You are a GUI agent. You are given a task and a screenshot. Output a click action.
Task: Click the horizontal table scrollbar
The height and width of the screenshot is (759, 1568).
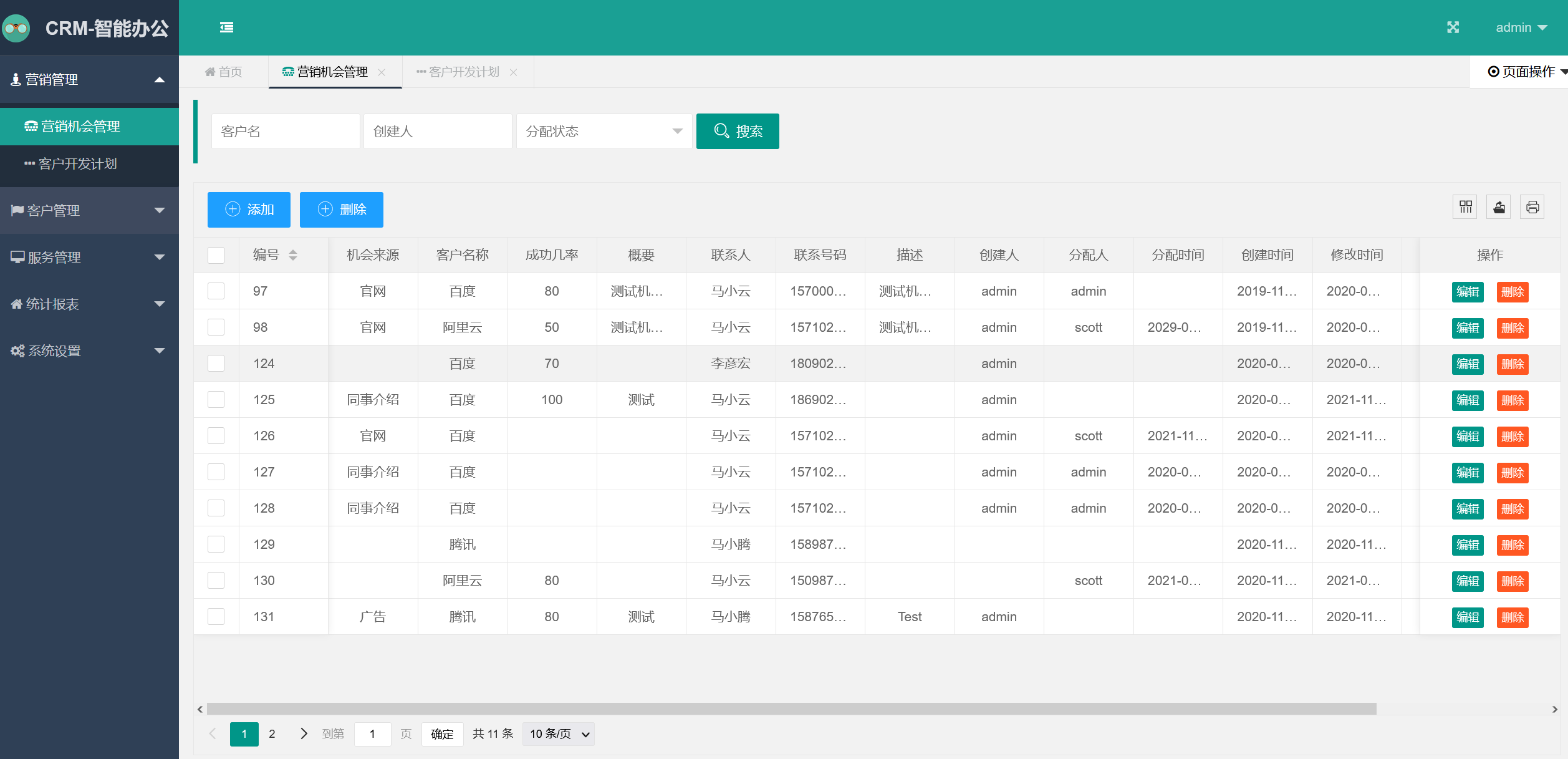(791, 709)
